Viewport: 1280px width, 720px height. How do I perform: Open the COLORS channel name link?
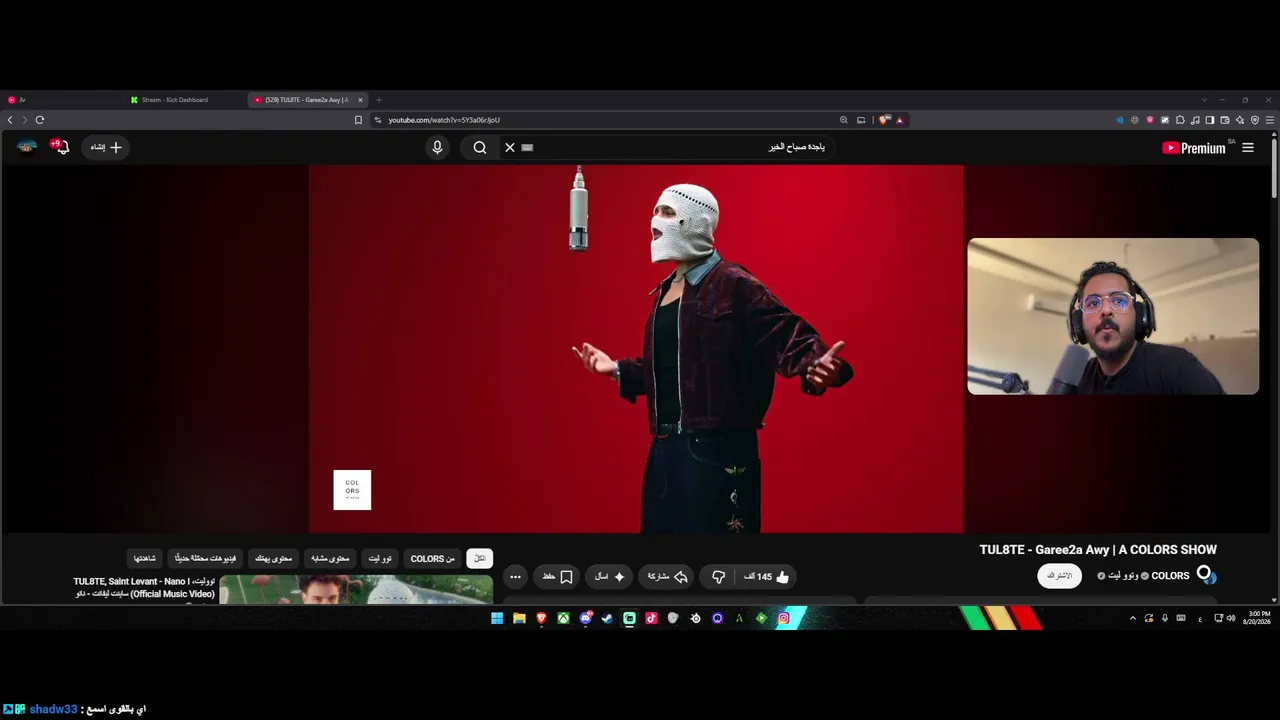tap(1170, 576)
